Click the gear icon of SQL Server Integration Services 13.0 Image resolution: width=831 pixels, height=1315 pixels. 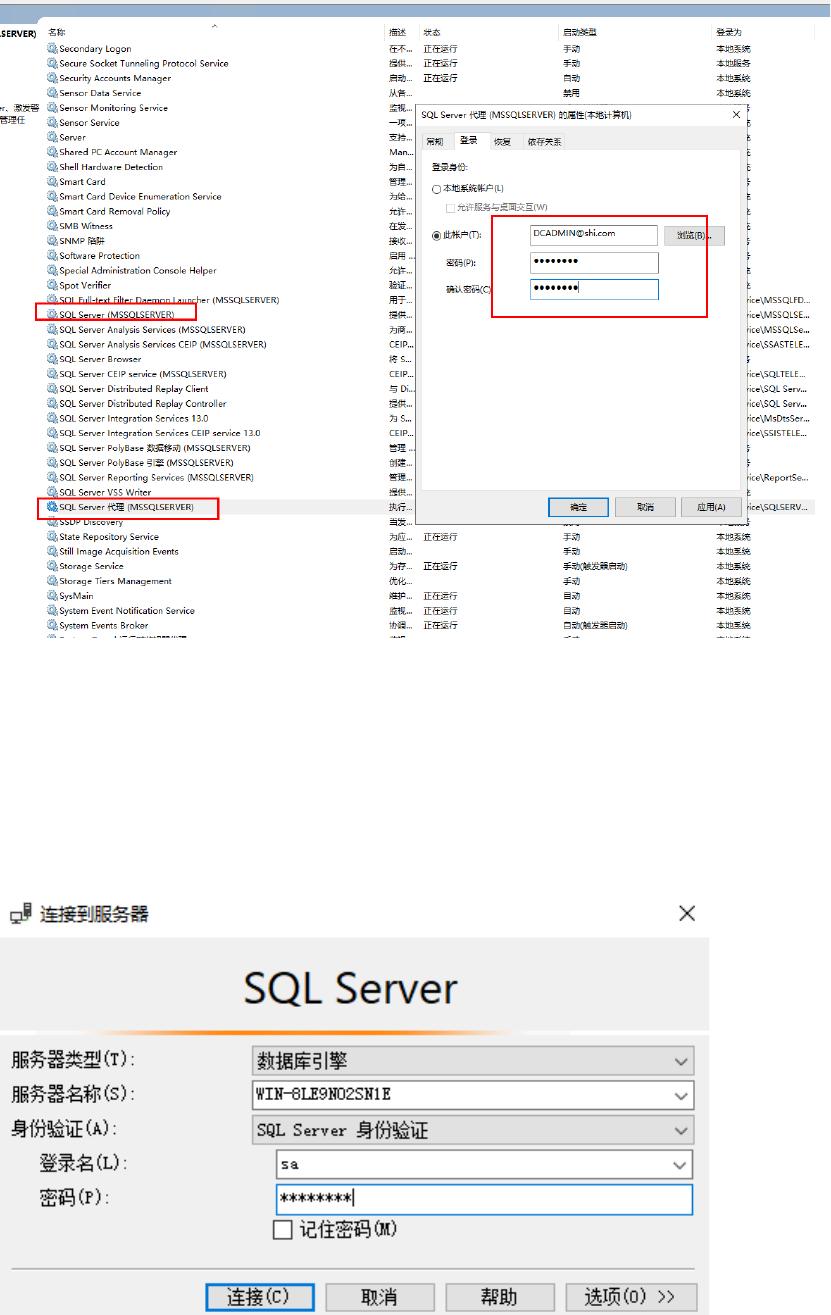click(x=52, y=418)
